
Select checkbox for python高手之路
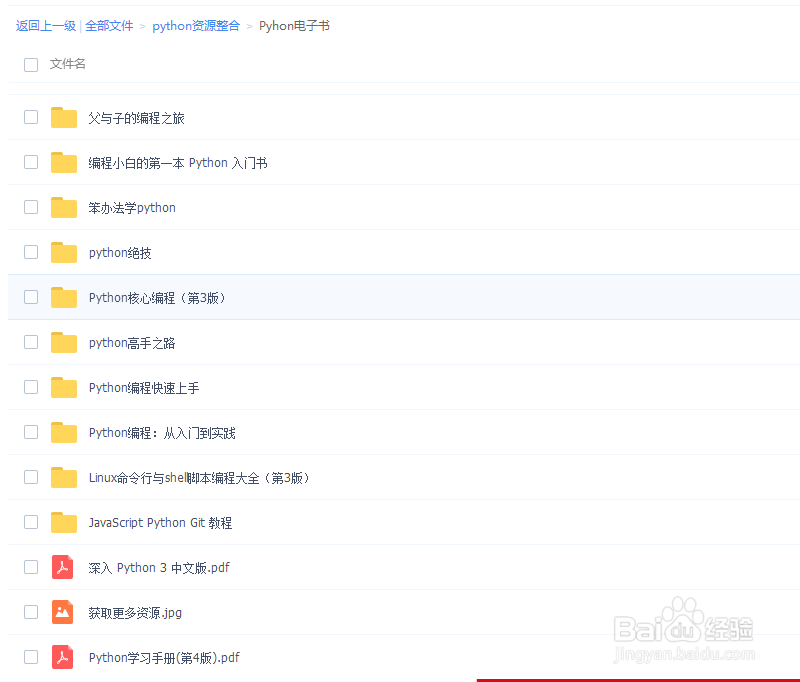point(31,342)
